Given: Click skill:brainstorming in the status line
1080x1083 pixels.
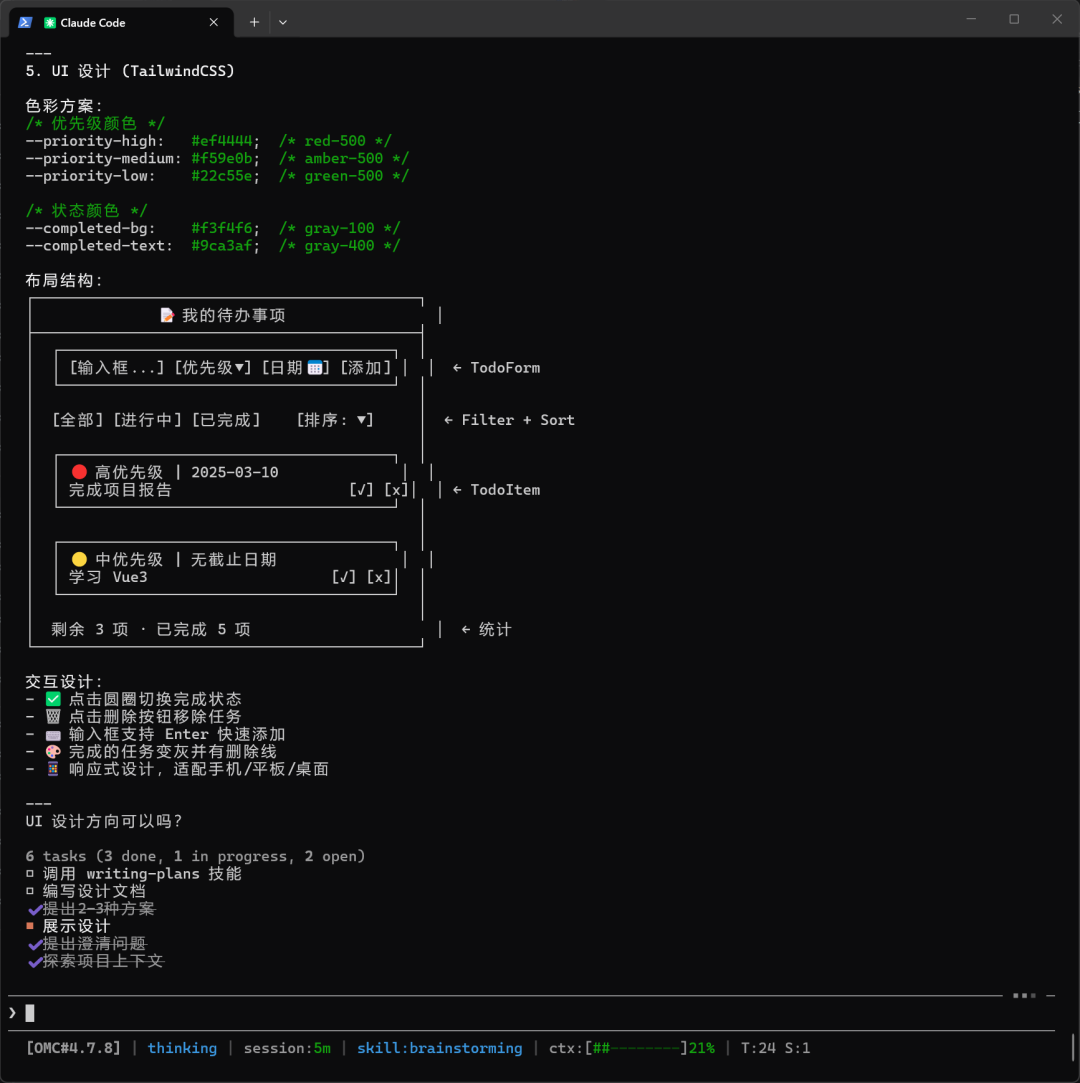Looking at the screenshot, I should (x=439, y=1048).
